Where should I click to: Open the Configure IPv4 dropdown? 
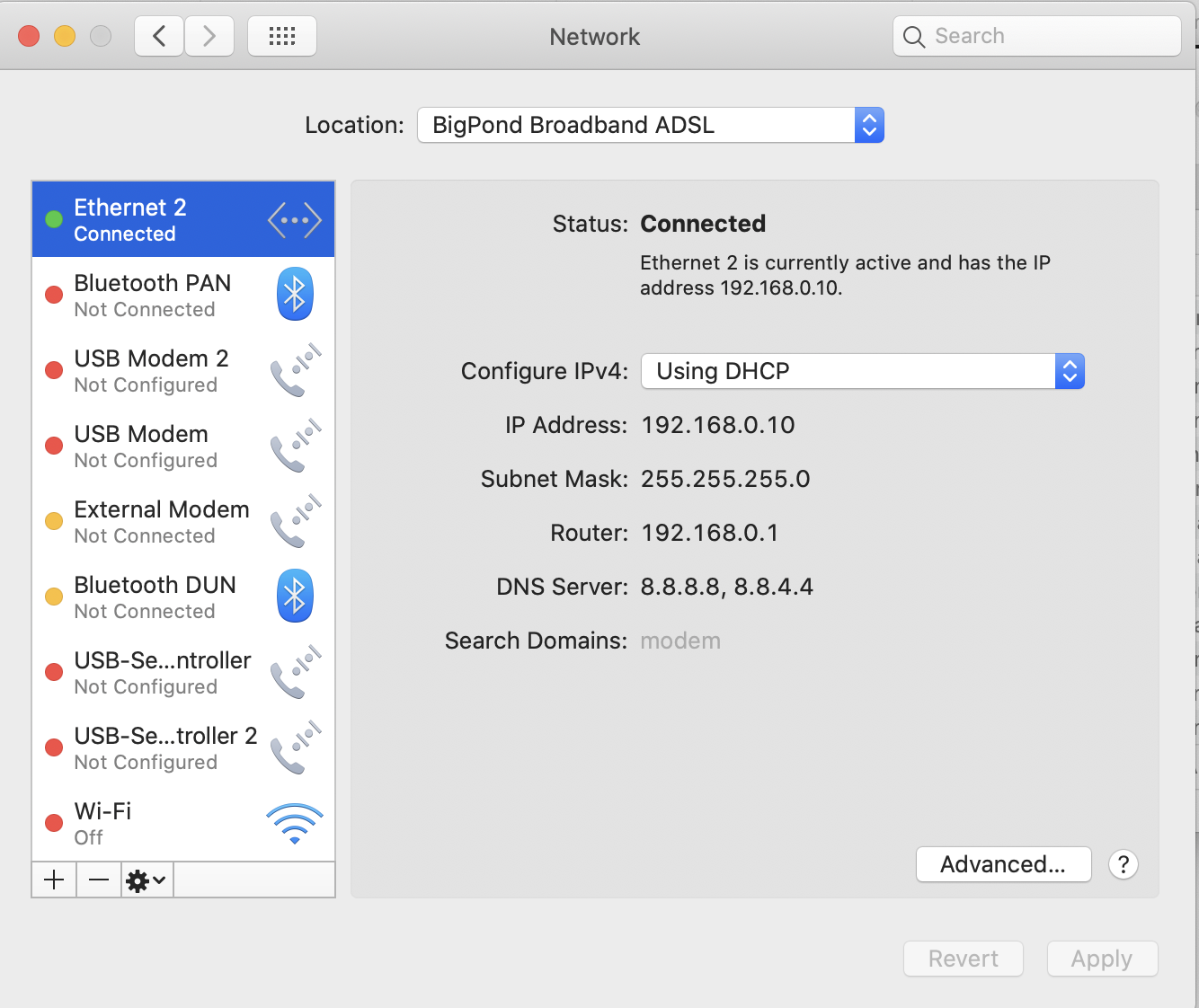pos(863,371)
